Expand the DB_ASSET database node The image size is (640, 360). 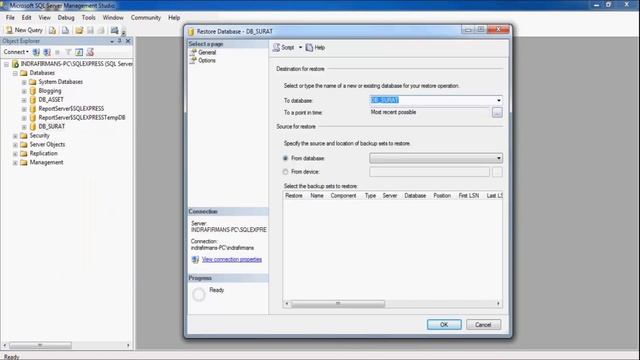(24, 100)
